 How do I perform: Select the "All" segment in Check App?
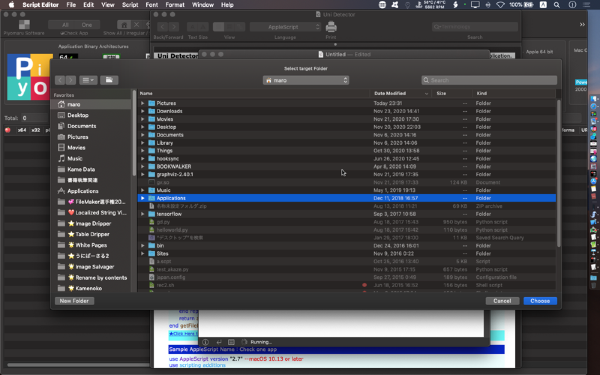point(65,25)
